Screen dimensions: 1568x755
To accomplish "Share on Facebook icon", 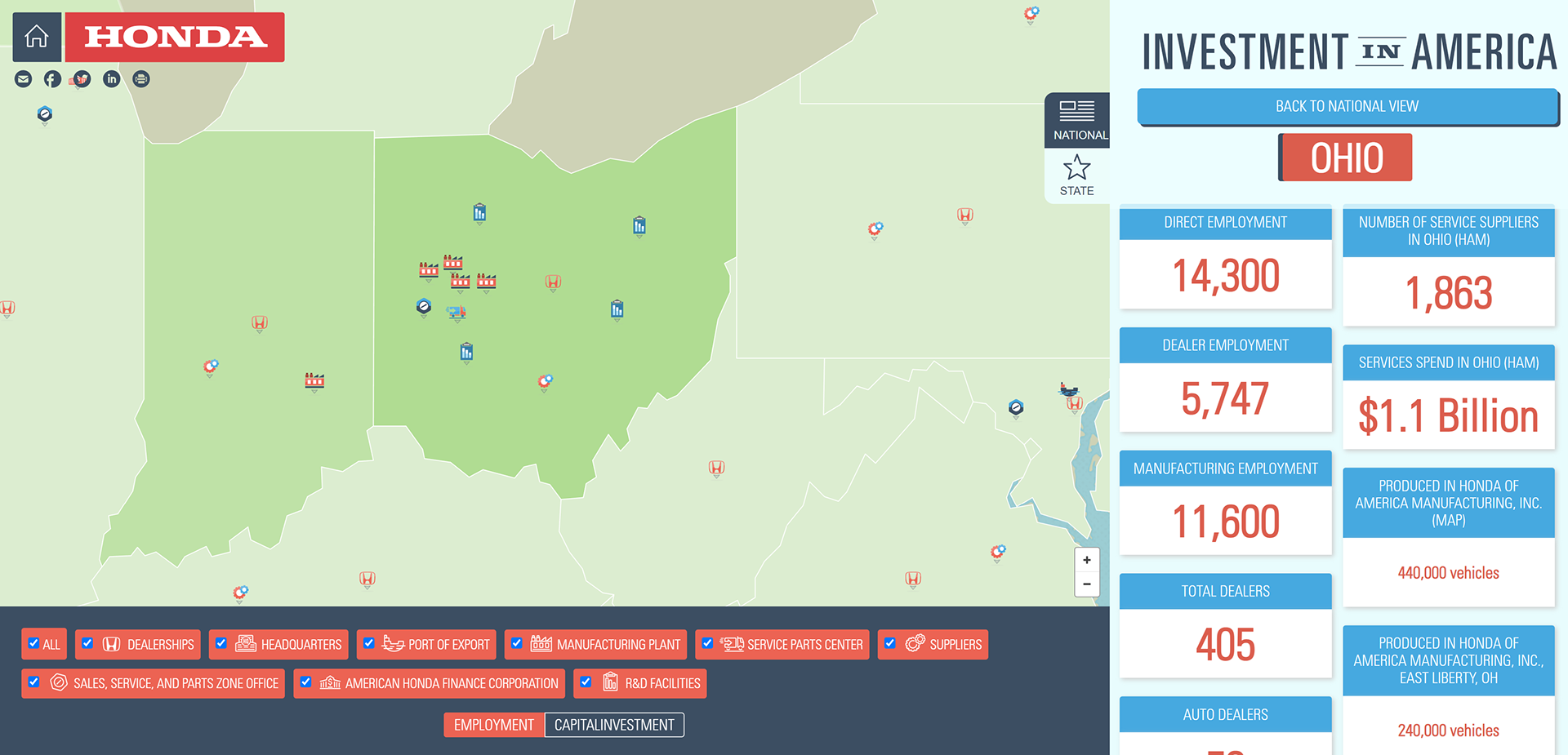I will [x=52, y=79].
